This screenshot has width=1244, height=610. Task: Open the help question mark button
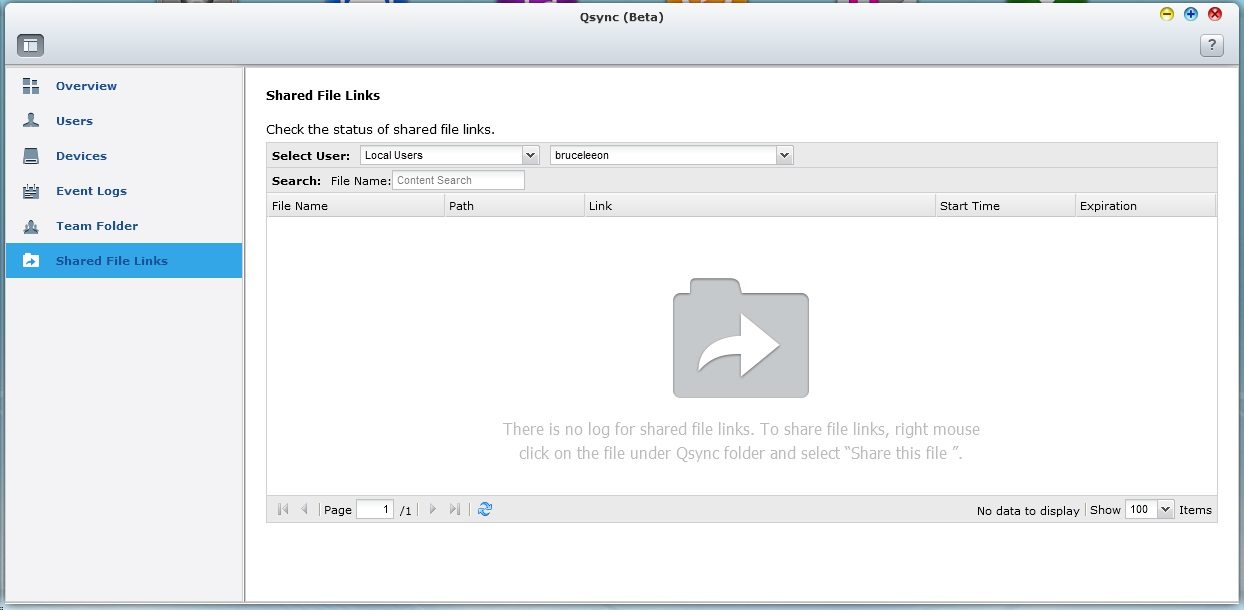pos(1212,45)
